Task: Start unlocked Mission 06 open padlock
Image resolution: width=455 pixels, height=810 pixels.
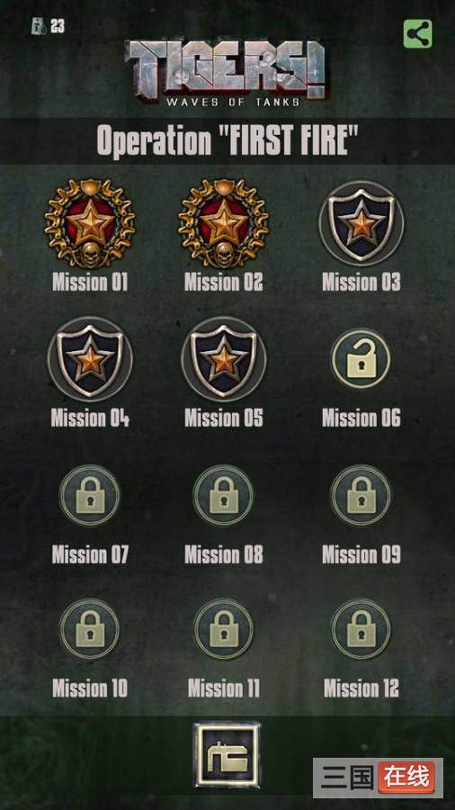Action: [361, 359]
